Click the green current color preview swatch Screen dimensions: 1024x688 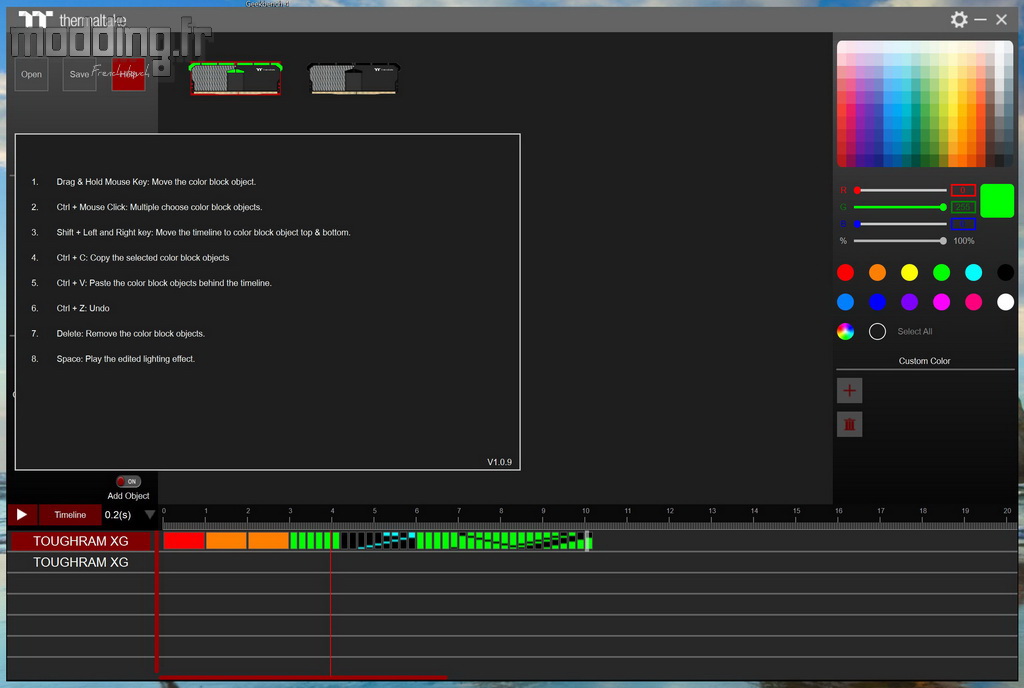click(997, 200)
